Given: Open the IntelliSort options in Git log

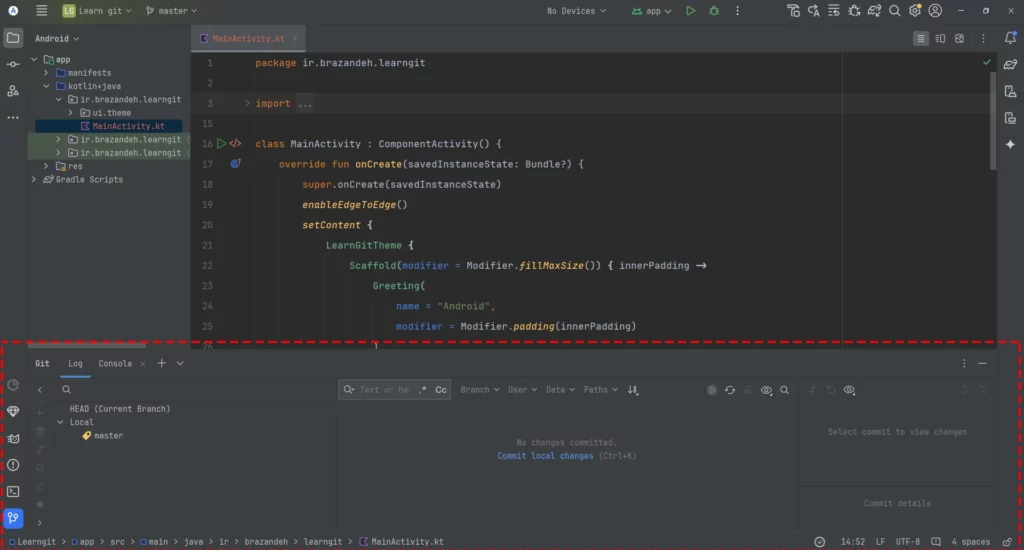Looking at the screenshot, I should click(x=633, y=390).
